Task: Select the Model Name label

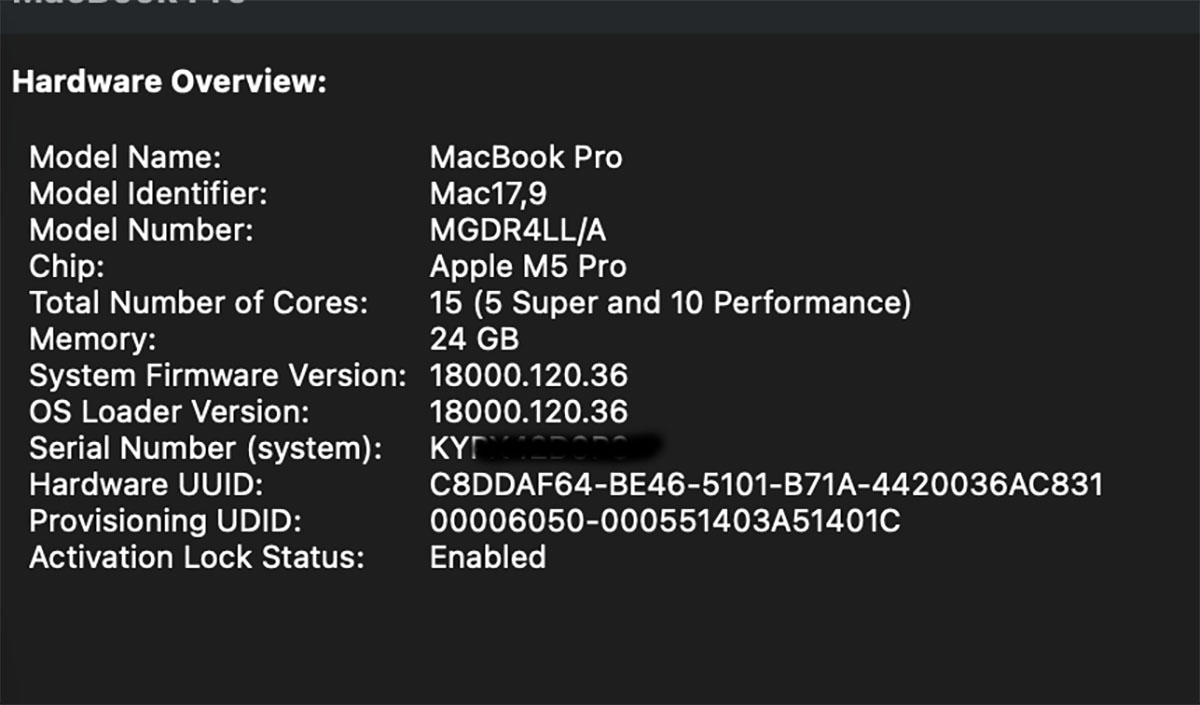Action: pos(125,157)
